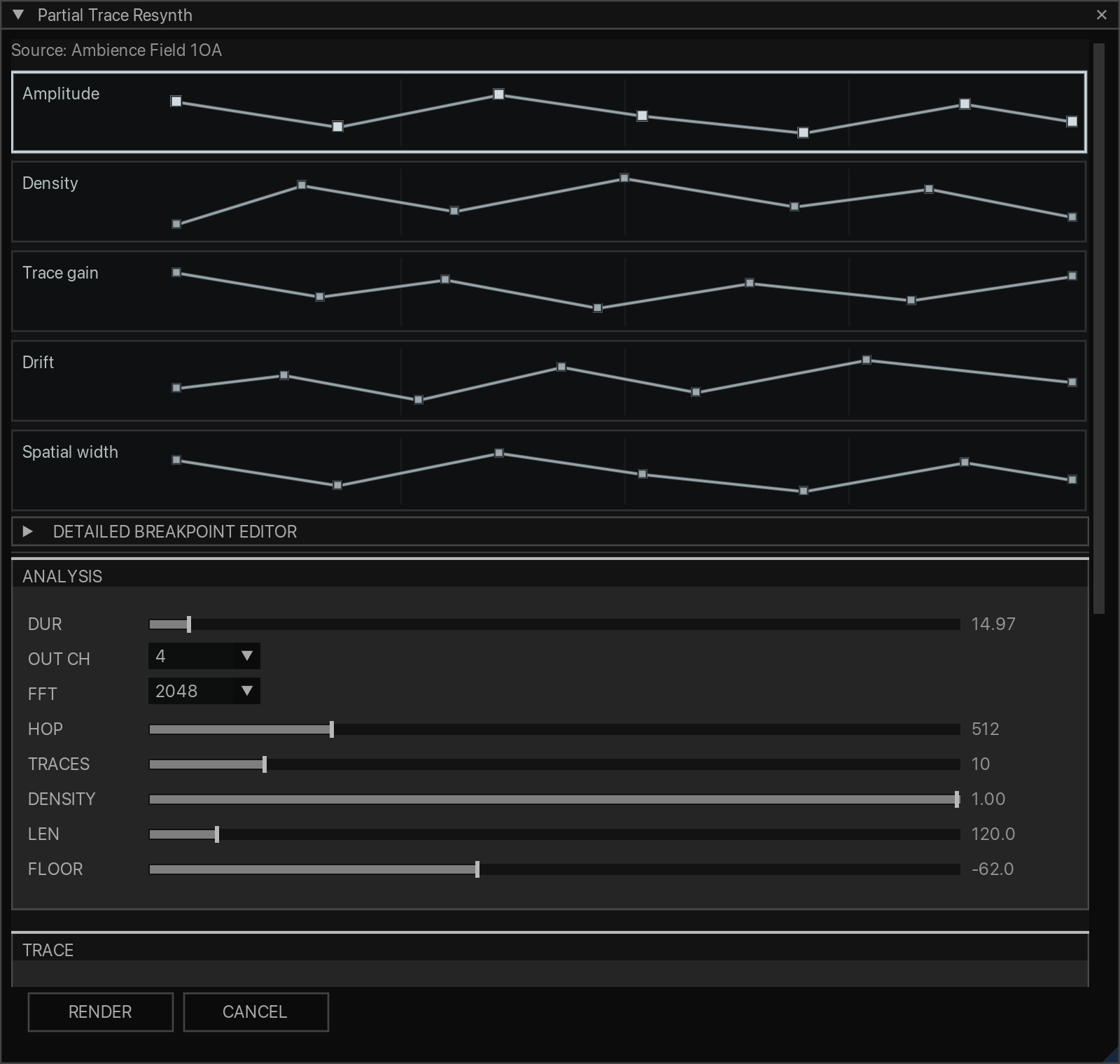Click the lowest Drift envelope breakpoint
This screenshot has width=1120, height=1064.
419,400
